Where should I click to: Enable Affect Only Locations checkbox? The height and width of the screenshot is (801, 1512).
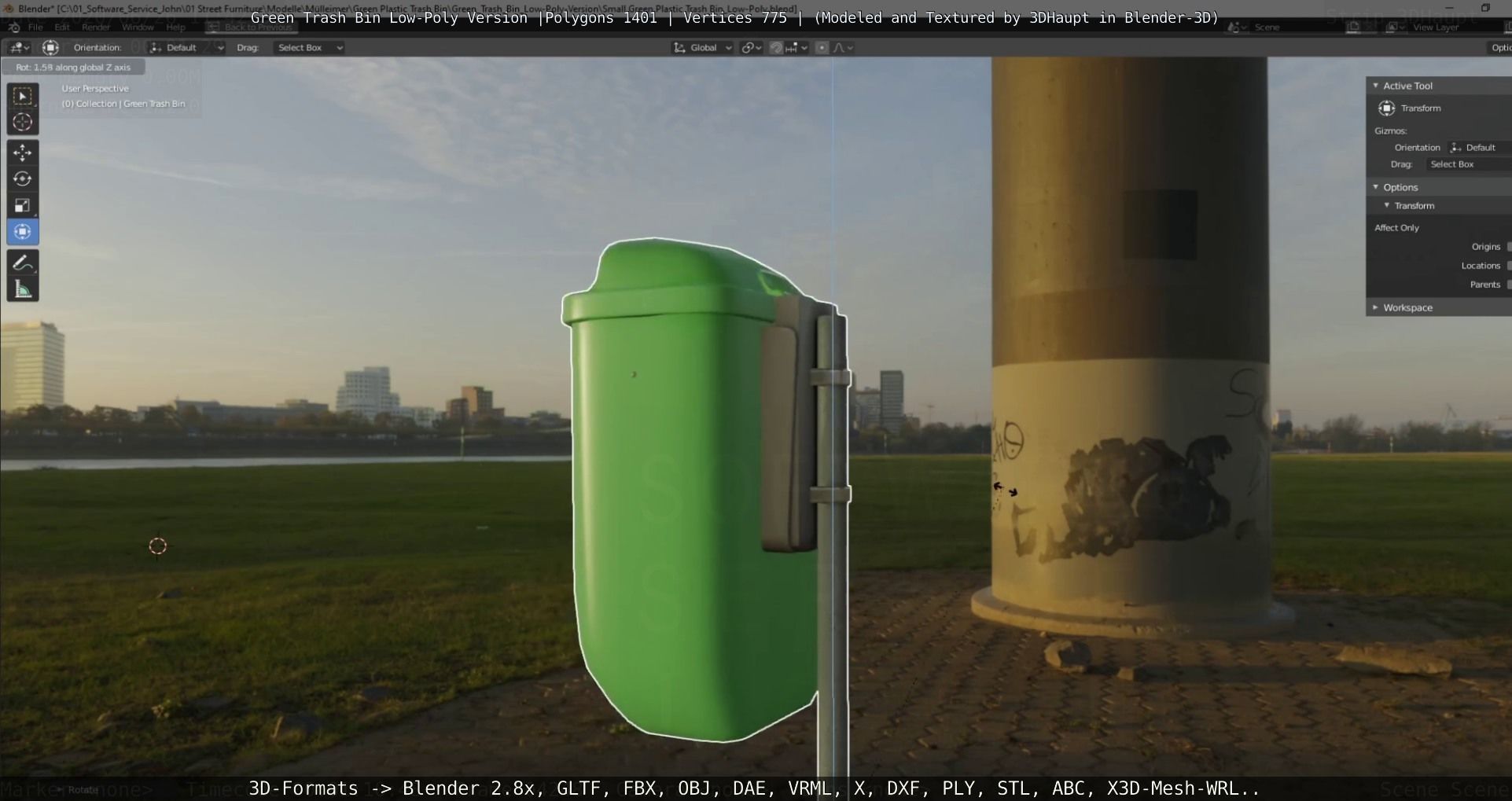(1508, 266)
